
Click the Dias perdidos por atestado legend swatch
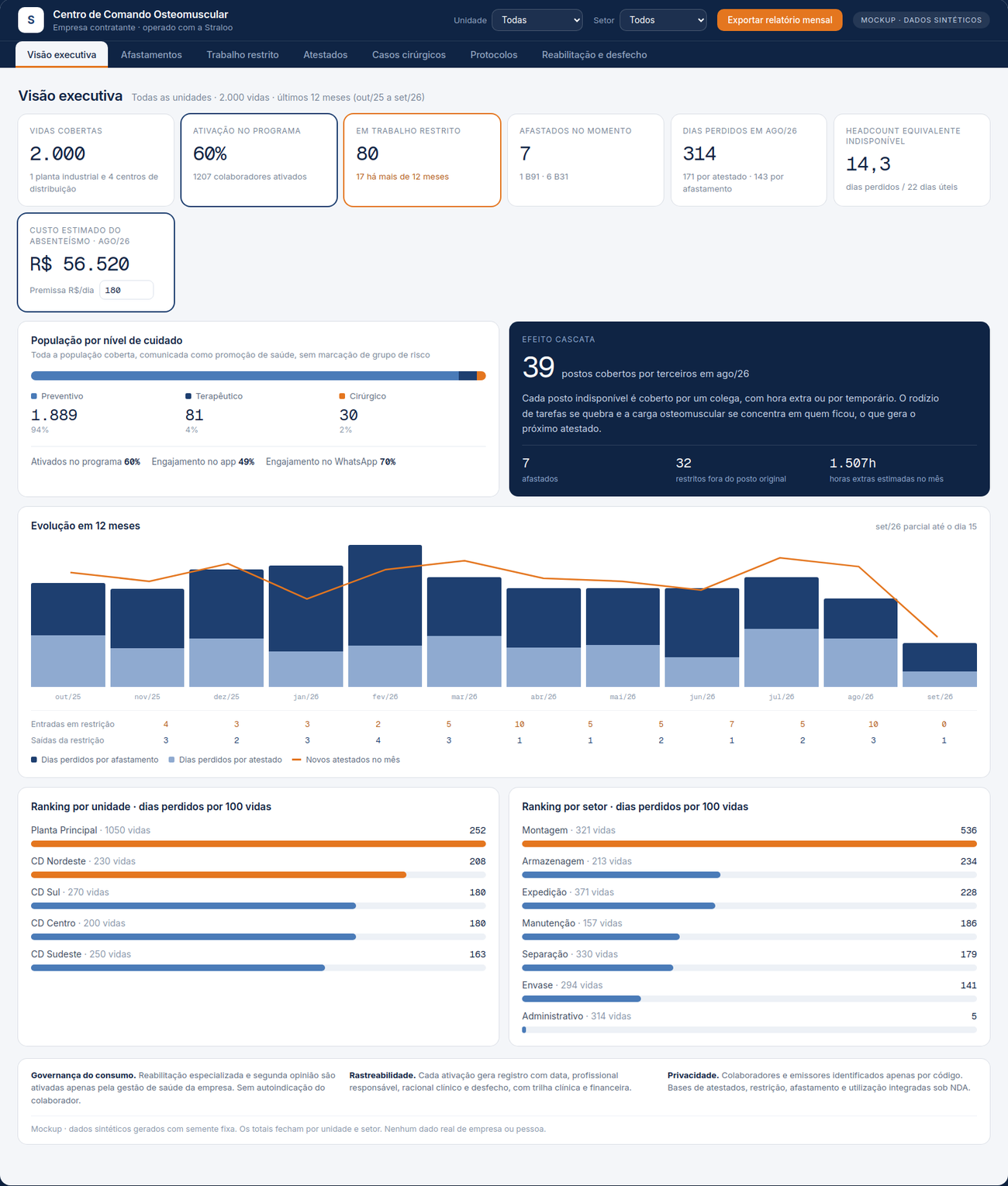(171, 760)
